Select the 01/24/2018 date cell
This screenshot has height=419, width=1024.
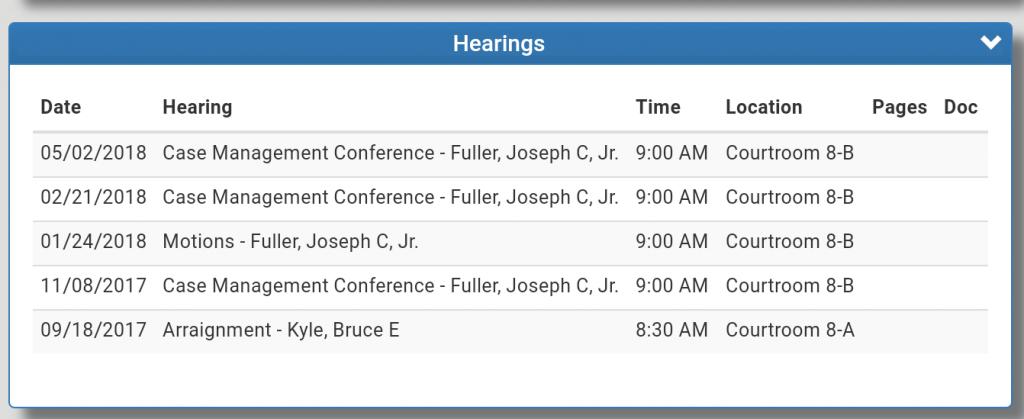(x=93, y=241)
